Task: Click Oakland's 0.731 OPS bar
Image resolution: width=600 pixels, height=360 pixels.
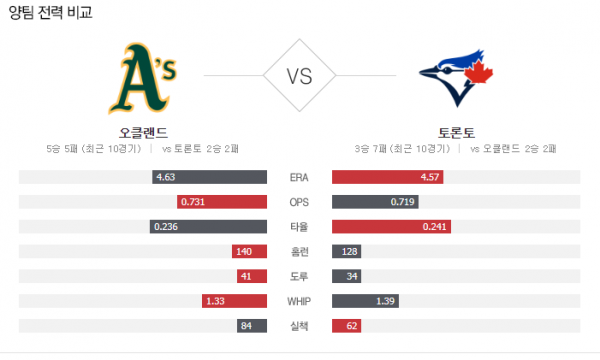Action: coord(222,202)
